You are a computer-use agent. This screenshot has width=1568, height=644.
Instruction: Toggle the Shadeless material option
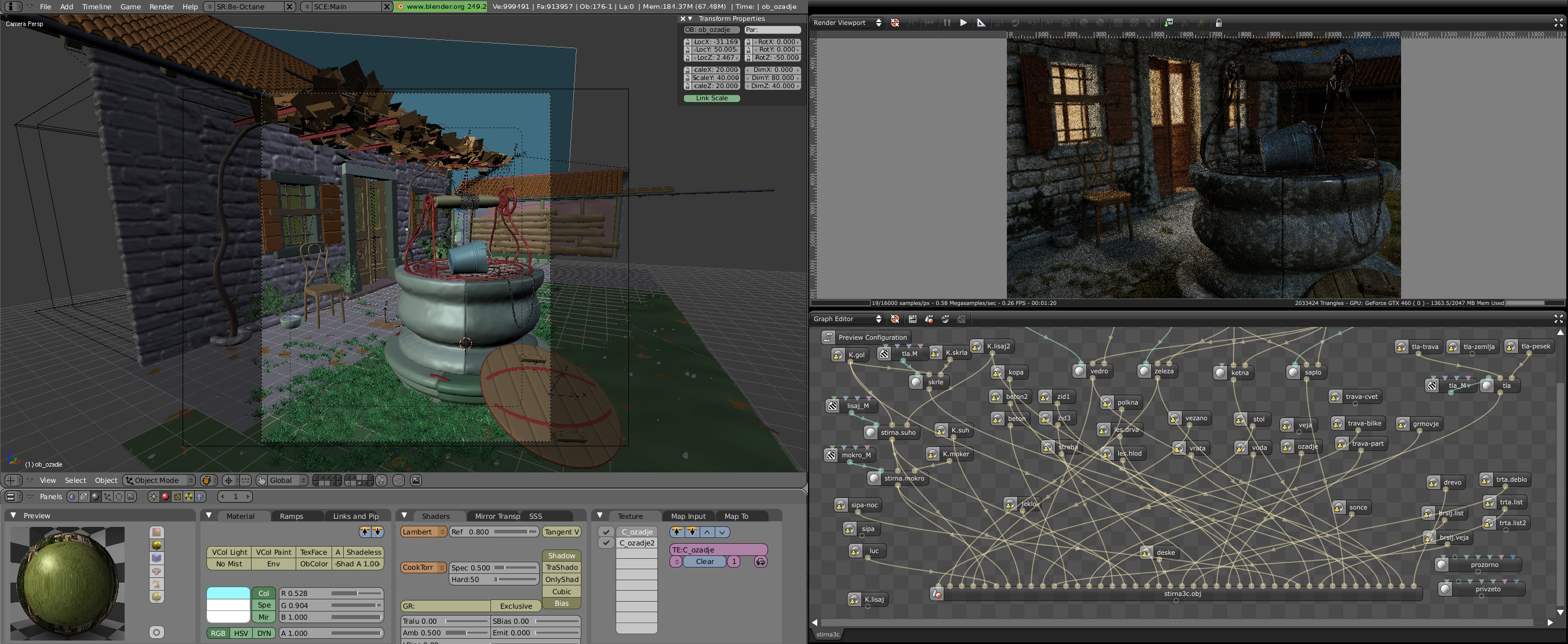(x=363, y=552)
